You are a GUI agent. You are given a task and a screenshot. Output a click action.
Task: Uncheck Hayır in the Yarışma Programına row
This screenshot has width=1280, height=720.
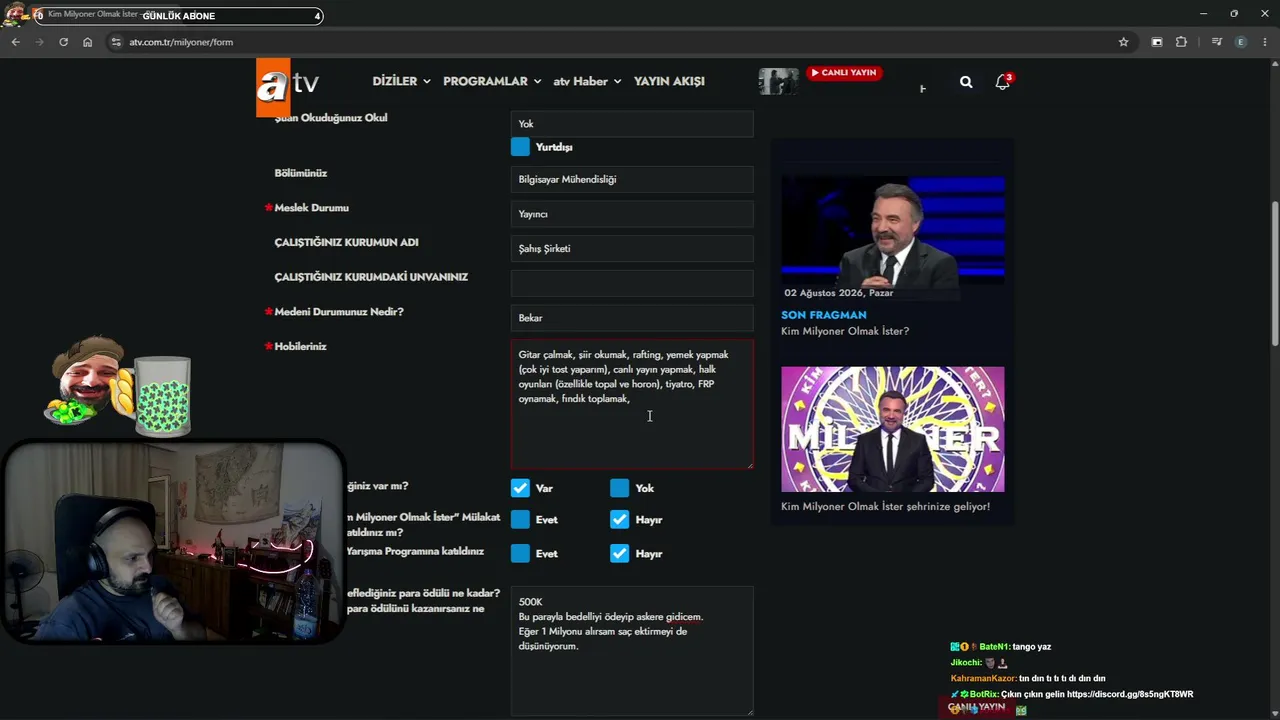coord(620,554)
